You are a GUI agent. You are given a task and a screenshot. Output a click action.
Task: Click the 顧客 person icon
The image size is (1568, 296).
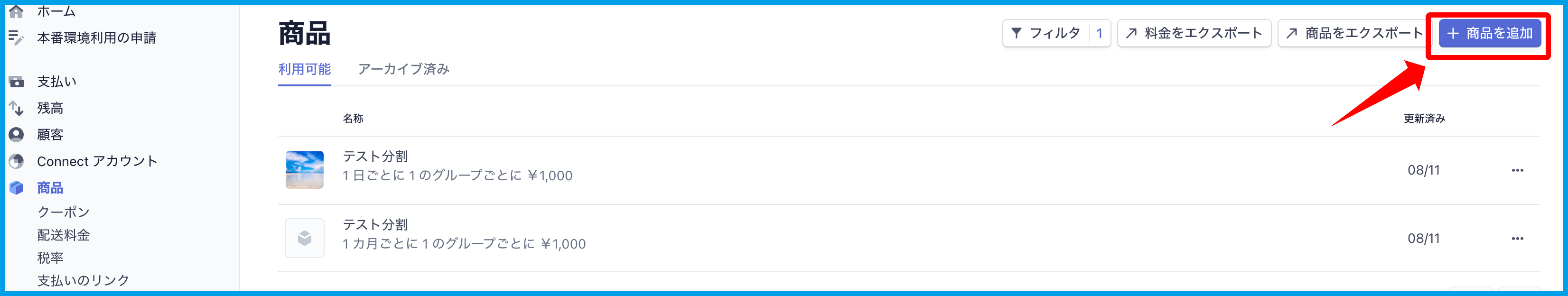(x=17, y=134)
